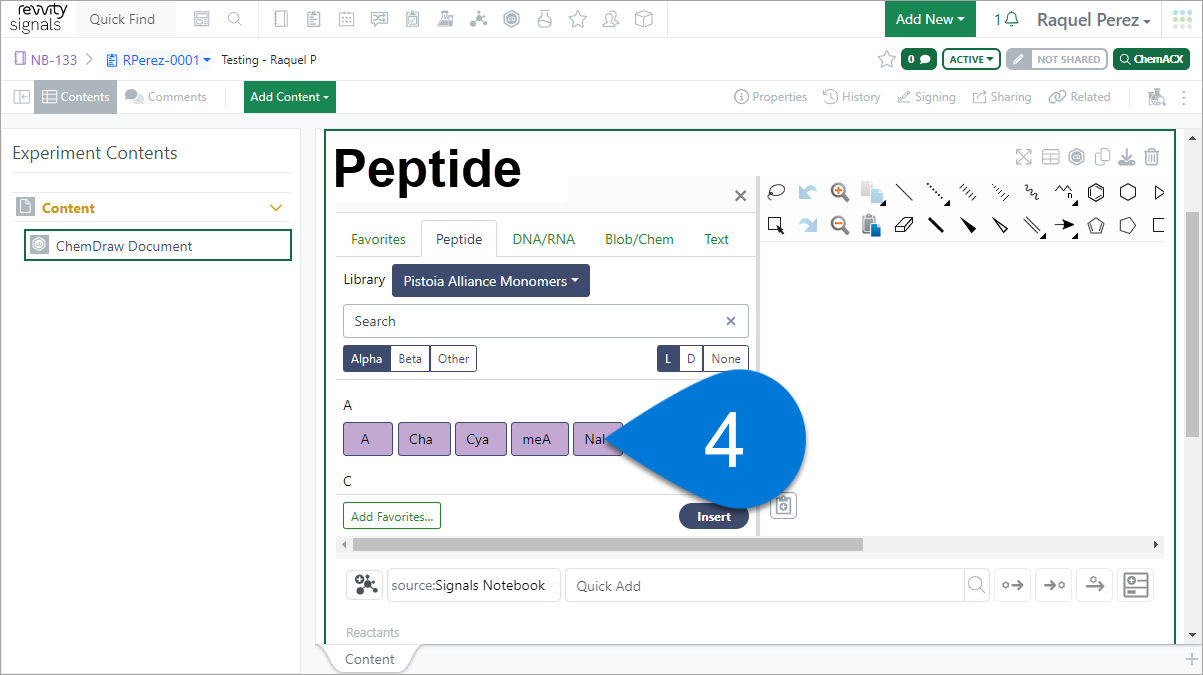Toggle the Other monomer filter
The image size is (1203, 675).
point(453,359)
